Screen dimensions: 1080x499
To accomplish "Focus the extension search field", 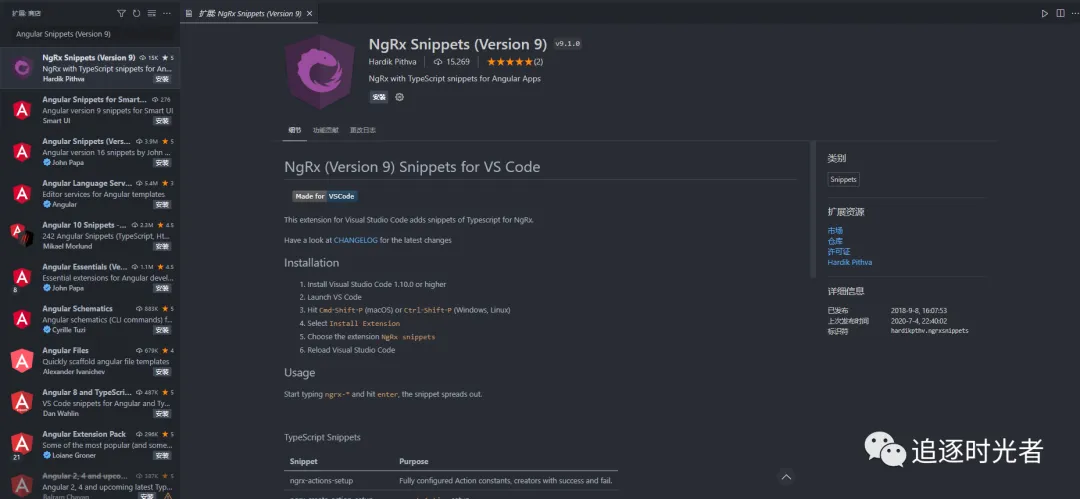I will coord(90,34).
